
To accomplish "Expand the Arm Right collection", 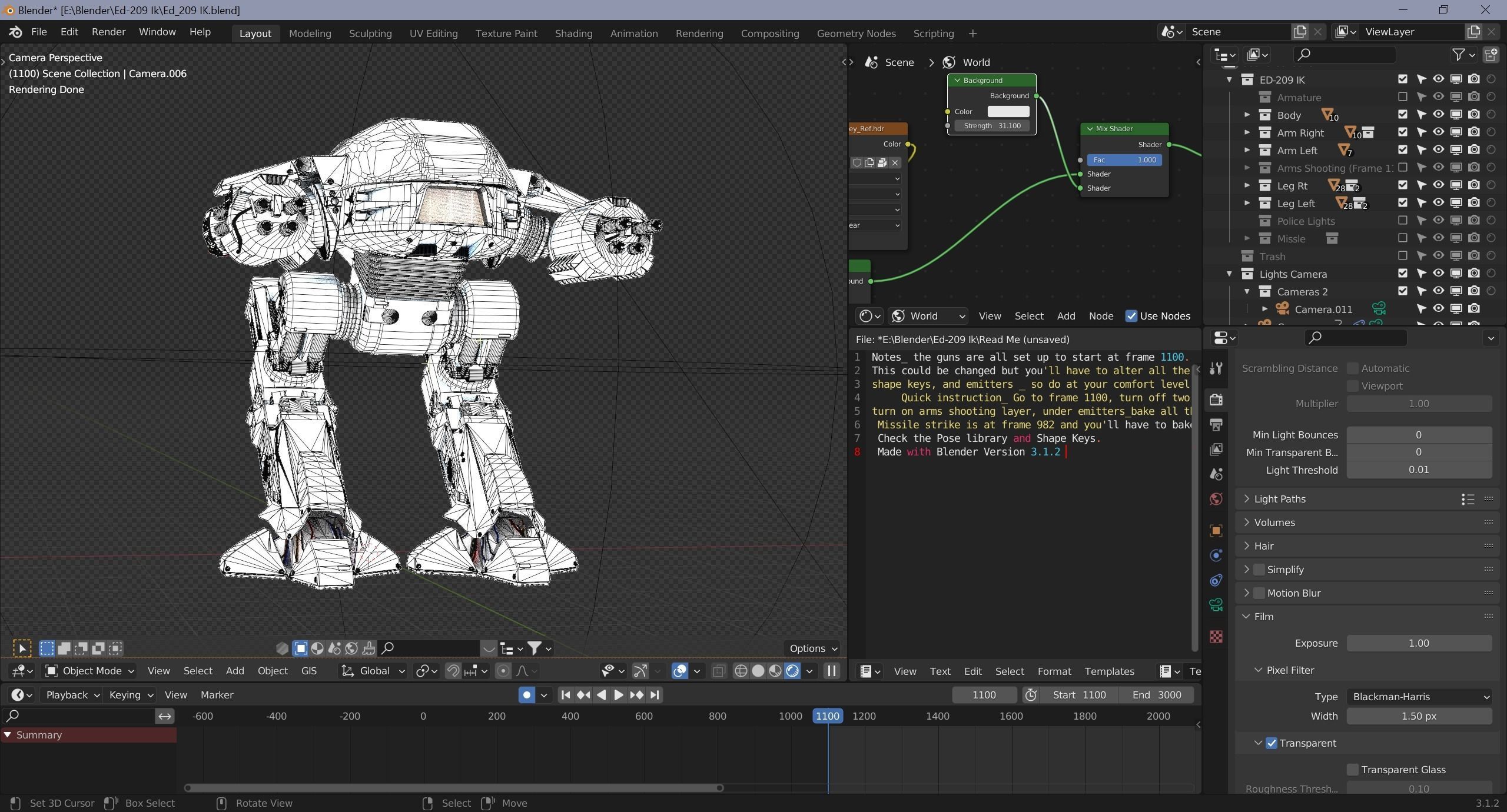I will (1247, 132).
